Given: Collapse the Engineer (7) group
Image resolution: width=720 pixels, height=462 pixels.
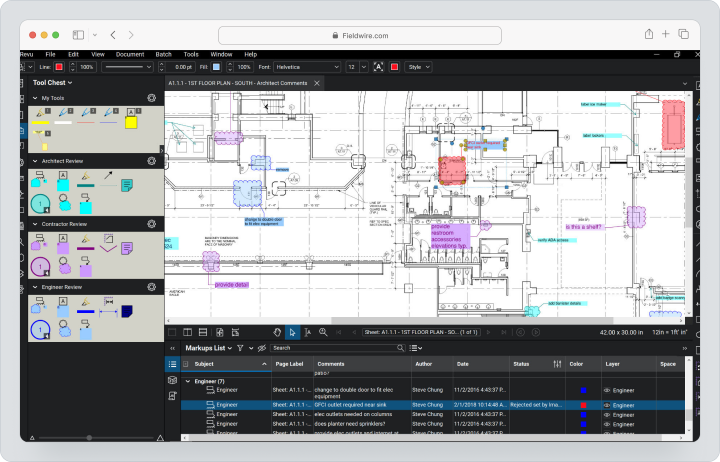Looking at the screenshot, I should (188, 381).
